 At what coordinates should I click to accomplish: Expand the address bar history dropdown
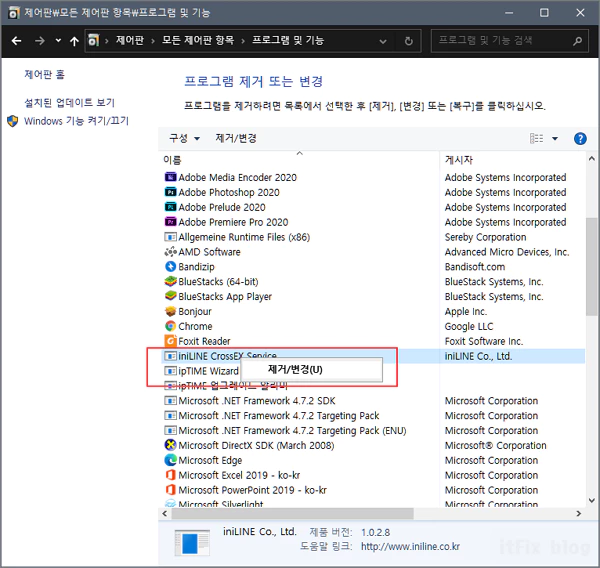383,41
